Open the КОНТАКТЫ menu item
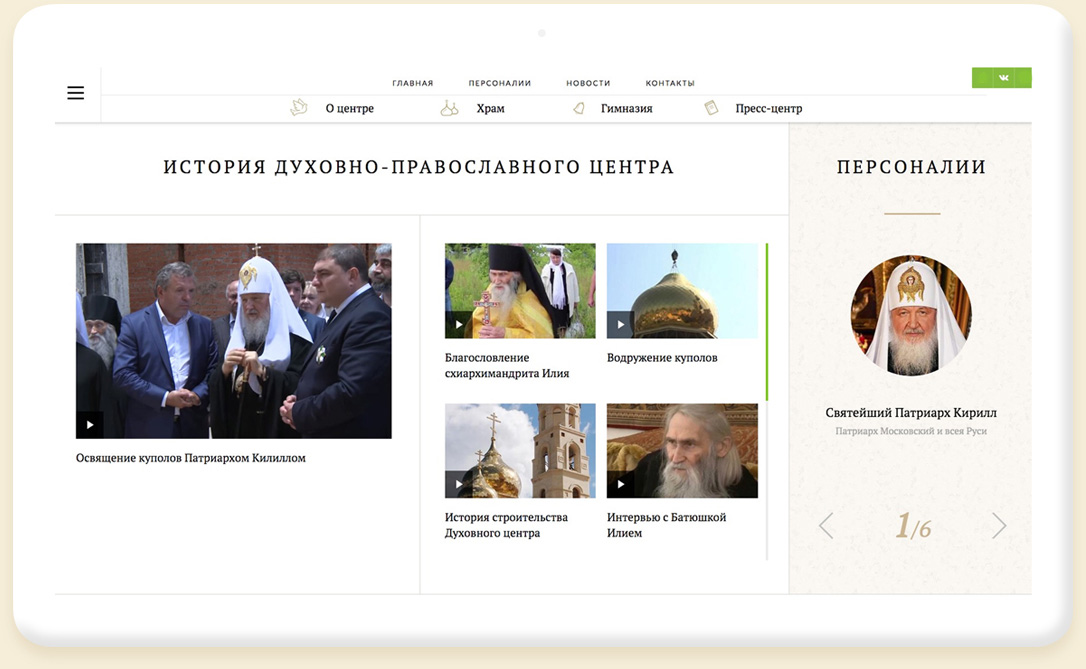The width and height of the screenshot is (1086, 669). [670, 83]
